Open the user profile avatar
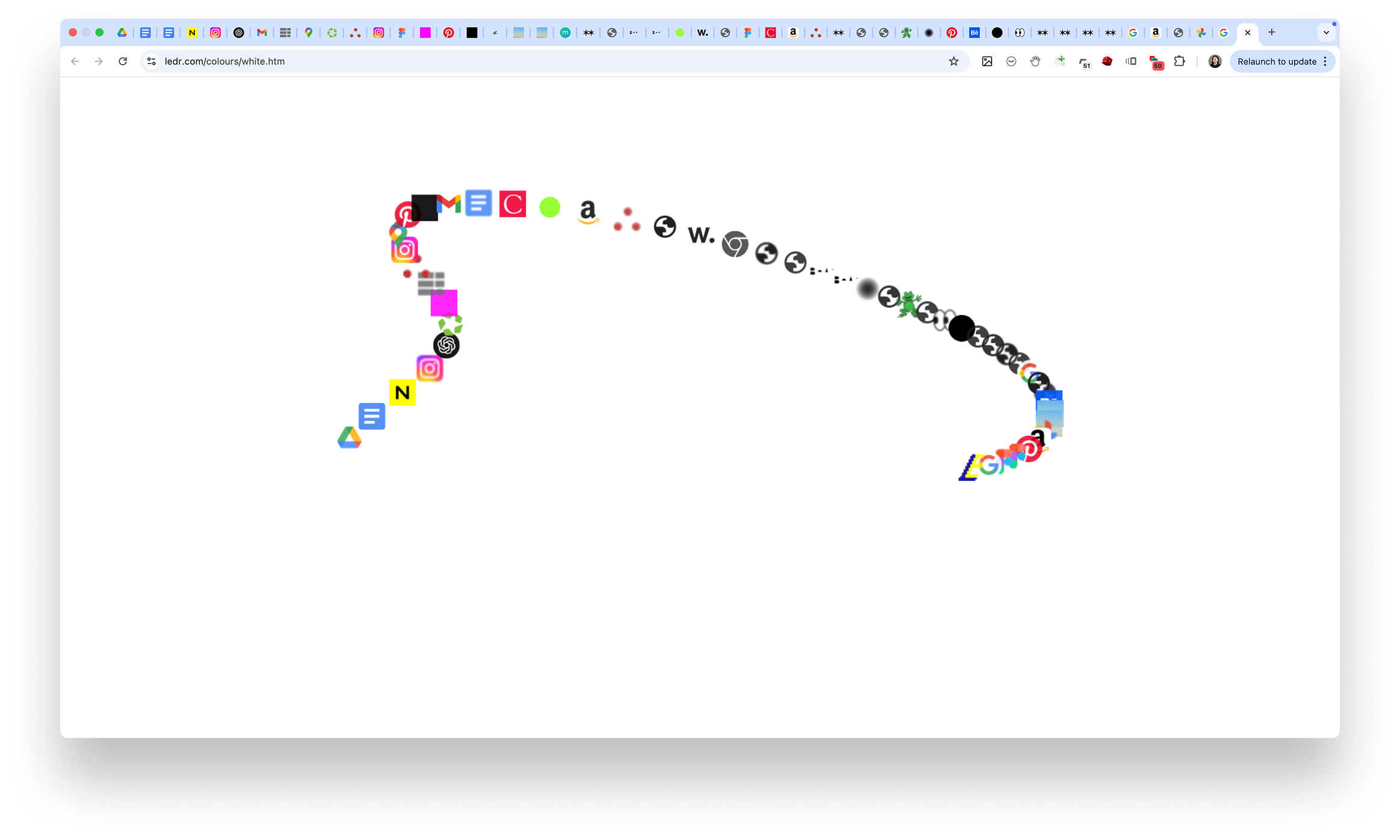1400x840 pixels. click(x=1215, y=61)
